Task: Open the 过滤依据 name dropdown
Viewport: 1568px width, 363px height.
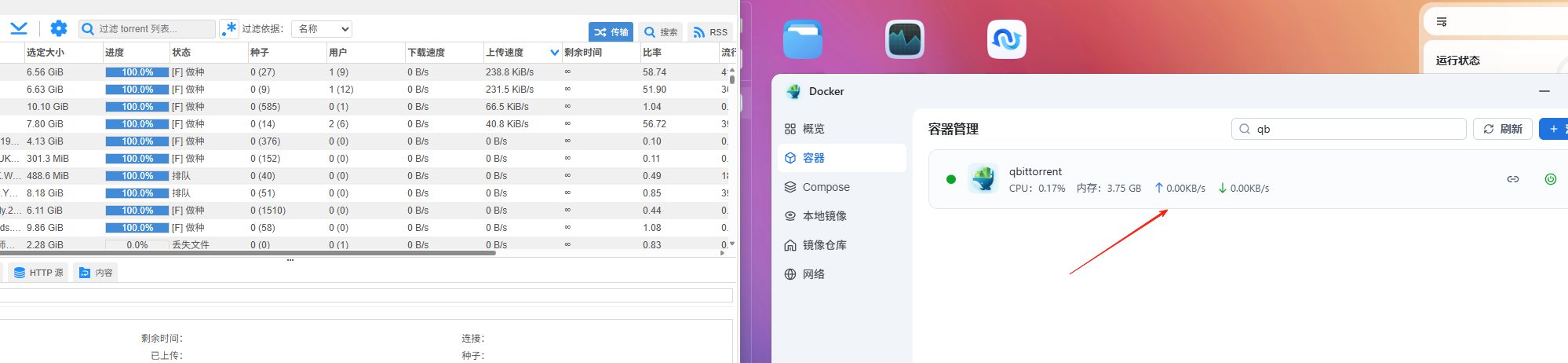Action: point(322,29)
